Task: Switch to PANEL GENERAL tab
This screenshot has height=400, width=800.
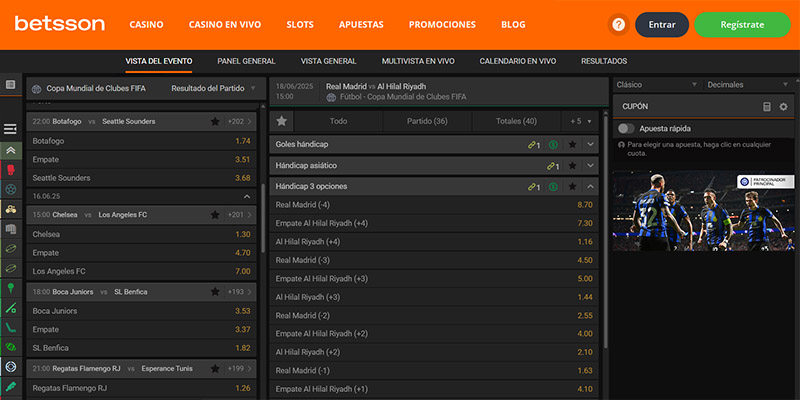Action: point(246,61)
